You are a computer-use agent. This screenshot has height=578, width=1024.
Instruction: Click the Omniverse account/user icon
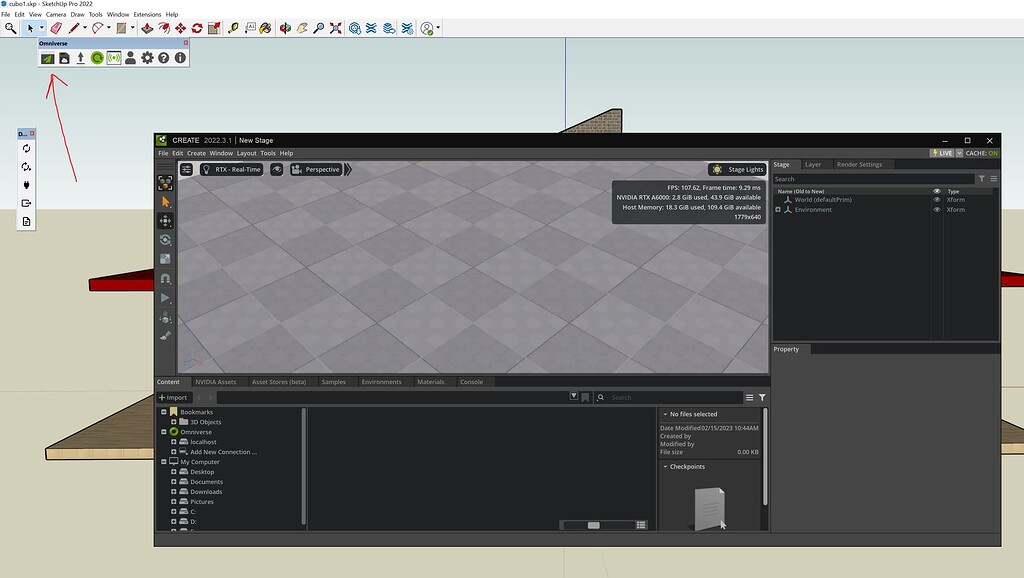(x=130, y=58)
